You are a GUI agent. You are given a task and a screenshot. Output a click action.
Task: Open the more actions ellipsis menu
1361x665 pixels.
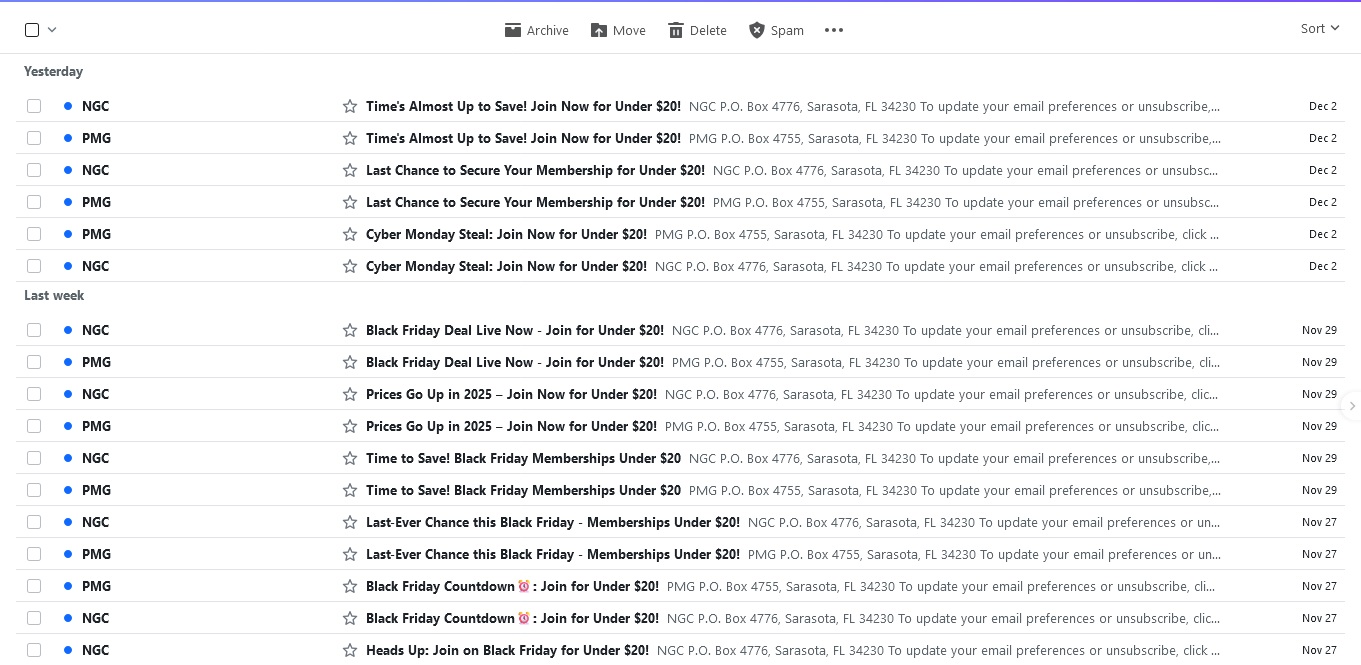pyautogui.click(x=834, y=30)
